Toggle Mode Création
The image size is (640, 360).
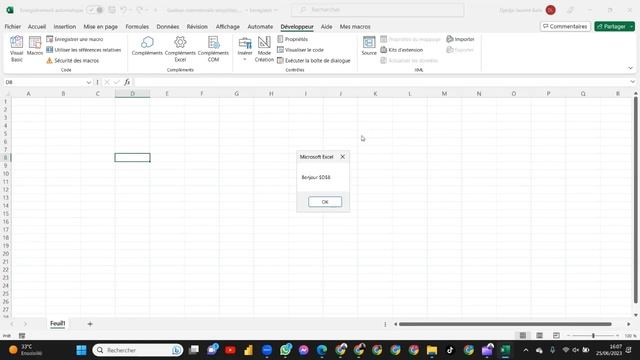tap(264, 49)
